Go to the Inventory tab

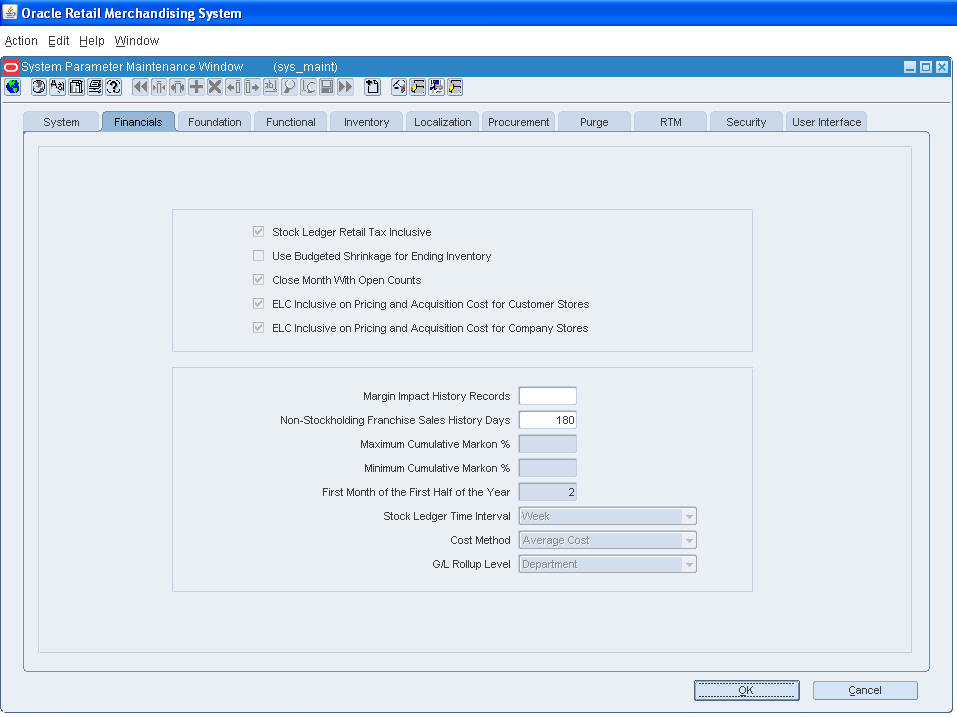click(x=366, y=121)
